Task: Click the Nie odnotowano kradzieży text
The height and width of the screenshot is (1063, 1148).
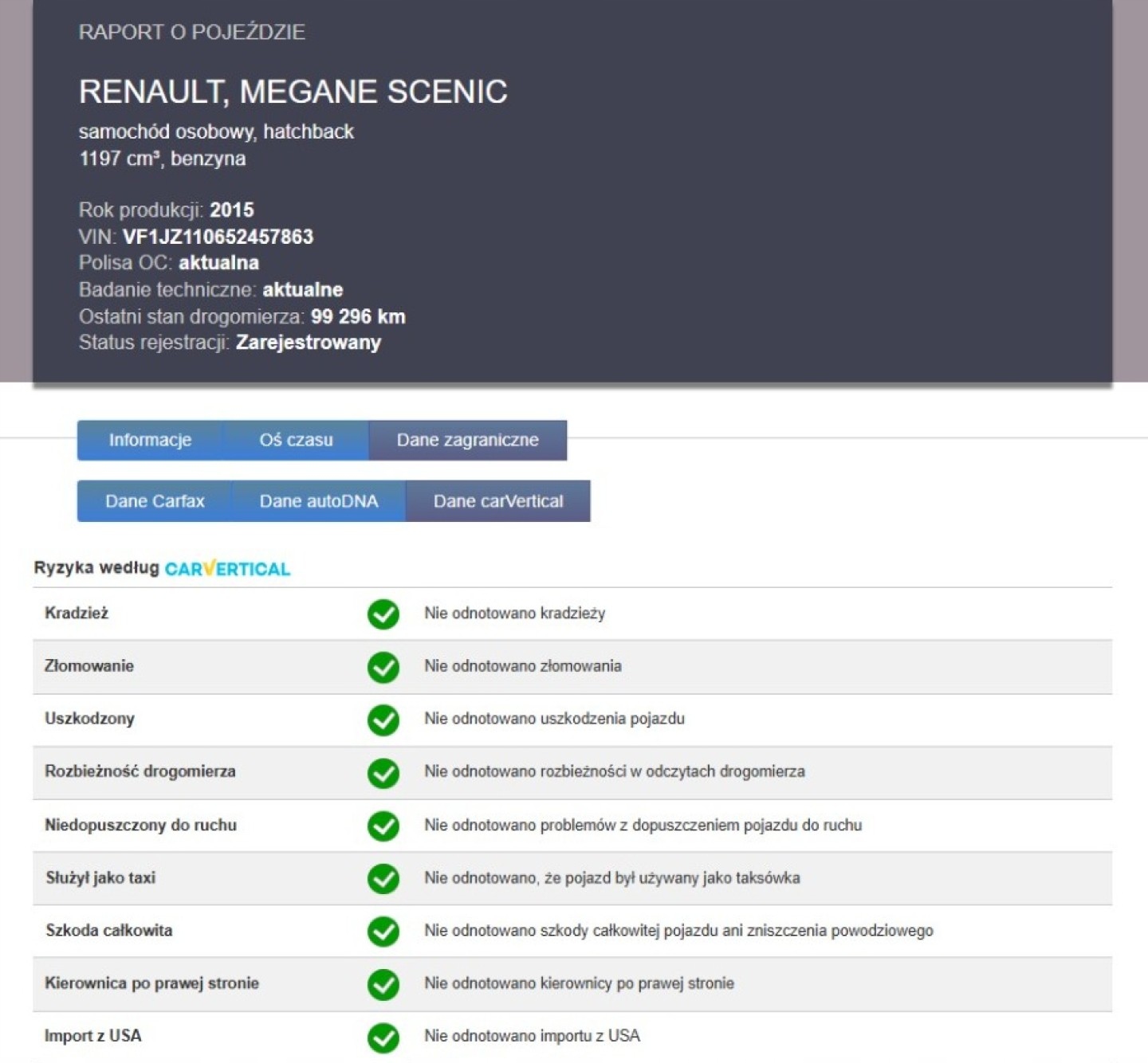Action: (x=514, y=614)
